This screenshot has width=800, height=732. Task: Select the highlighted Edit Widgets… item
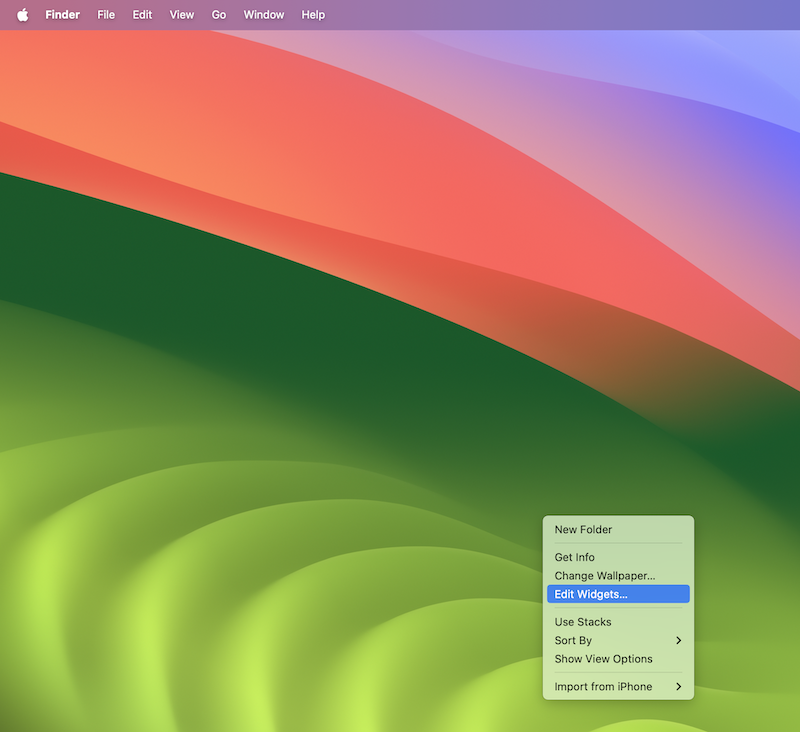[x=591, y=594]
